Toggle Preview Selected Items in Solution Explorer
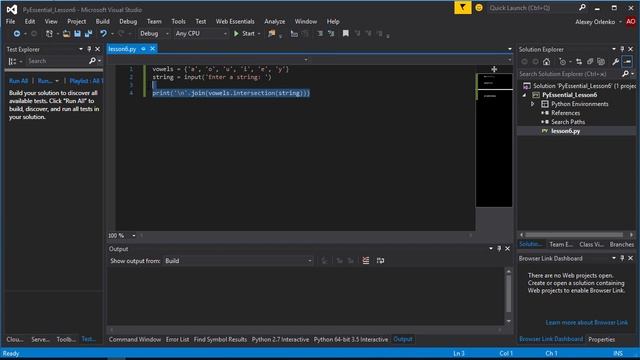Image resolution: width=640 pixels, height=360 pixels. tap(627, 62)
